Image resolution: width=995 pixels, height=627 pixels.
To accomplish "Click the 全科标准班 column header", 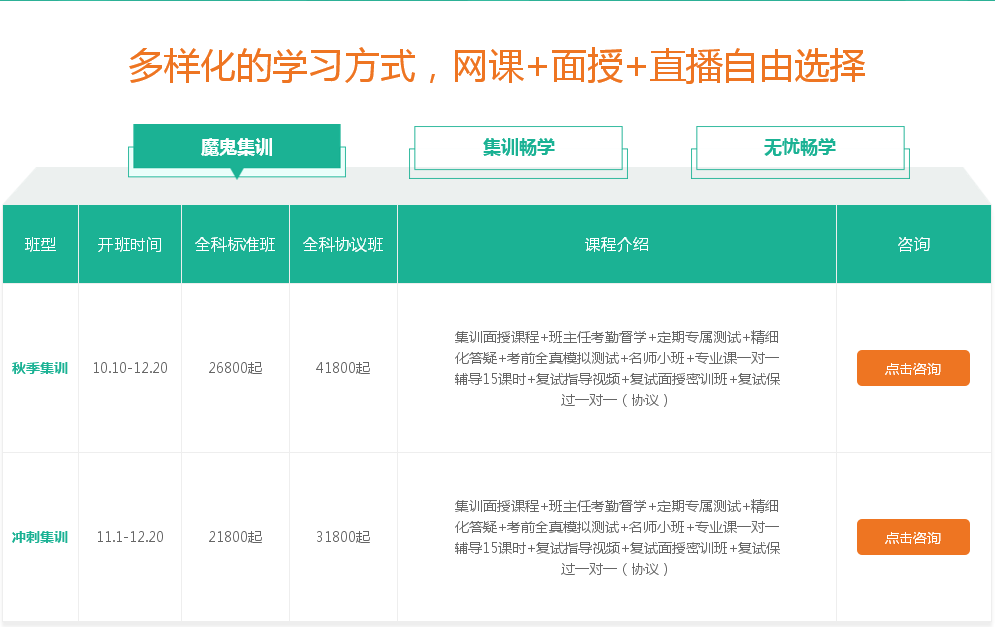I will [x=235, y=242].
